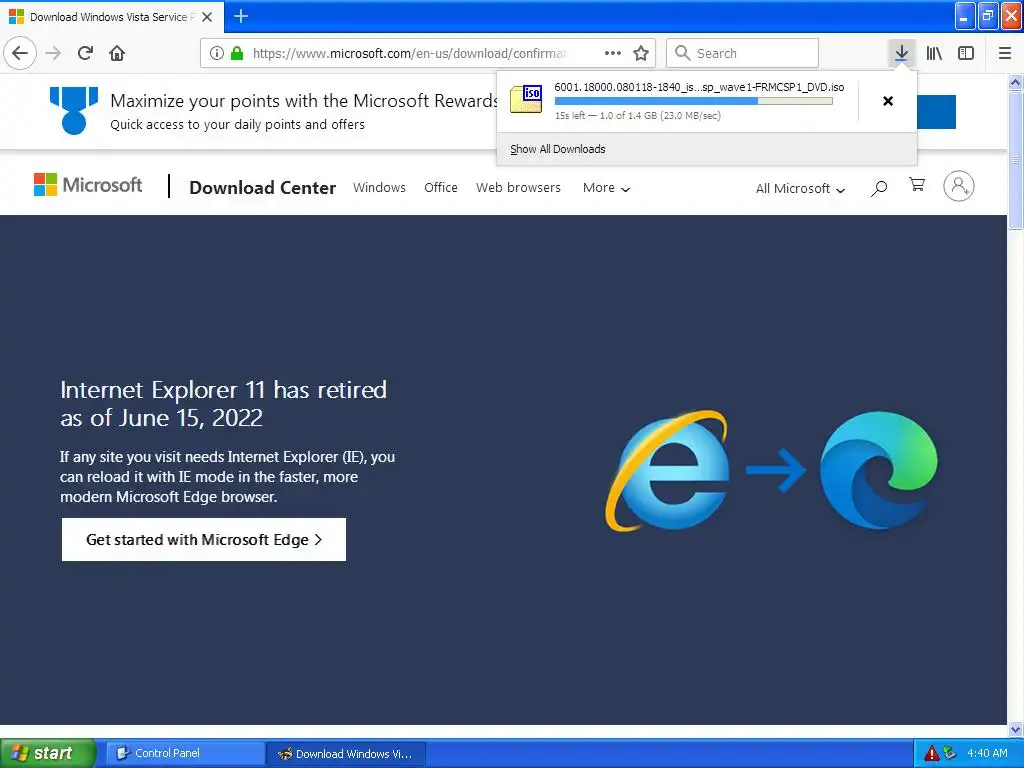Screen dimensions: 1024x768
Task: Open the browser home page icon
Action: click(x=117, y=53)
